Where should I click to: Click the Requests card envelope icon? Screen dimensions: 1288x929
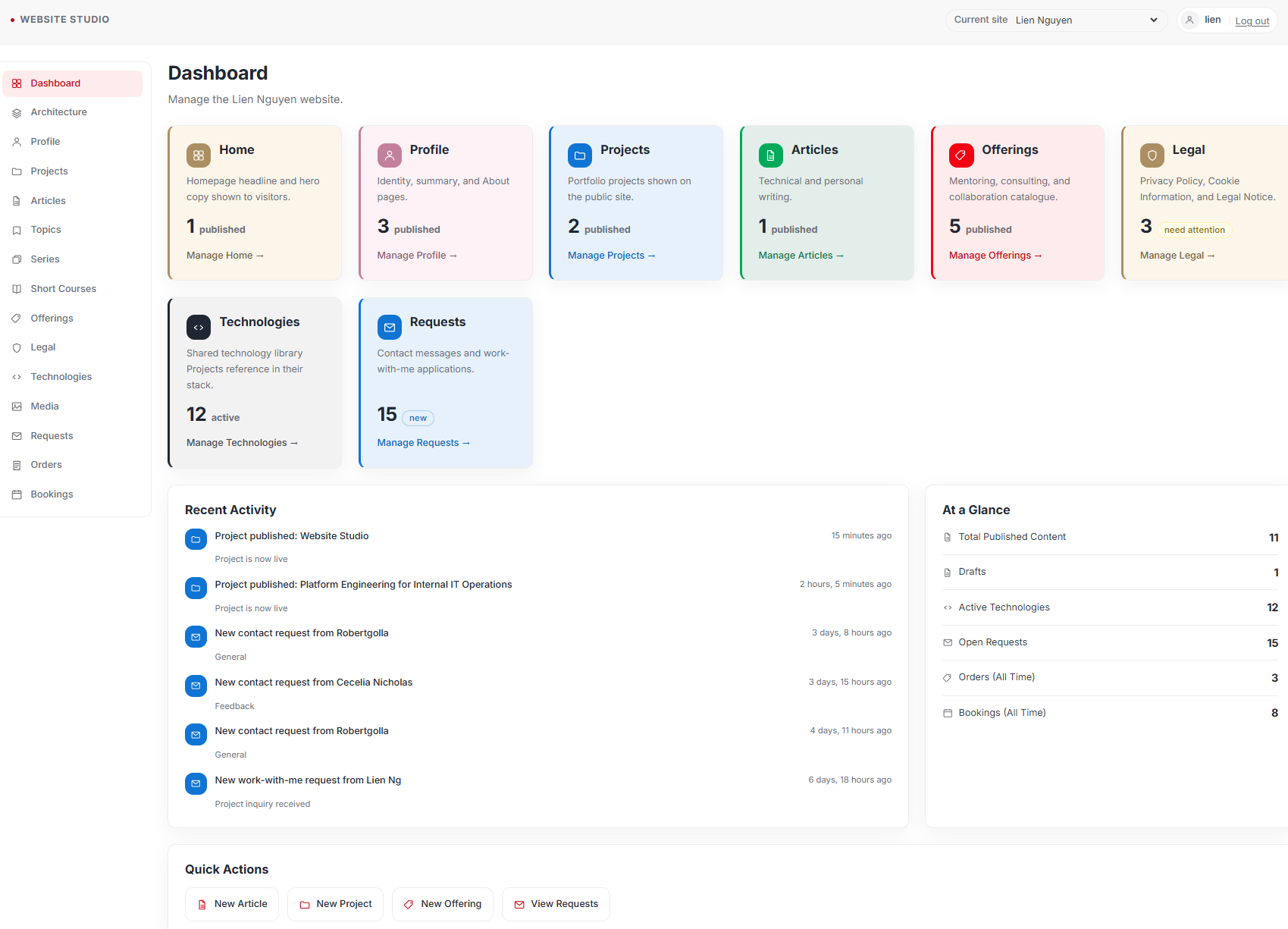389,328
